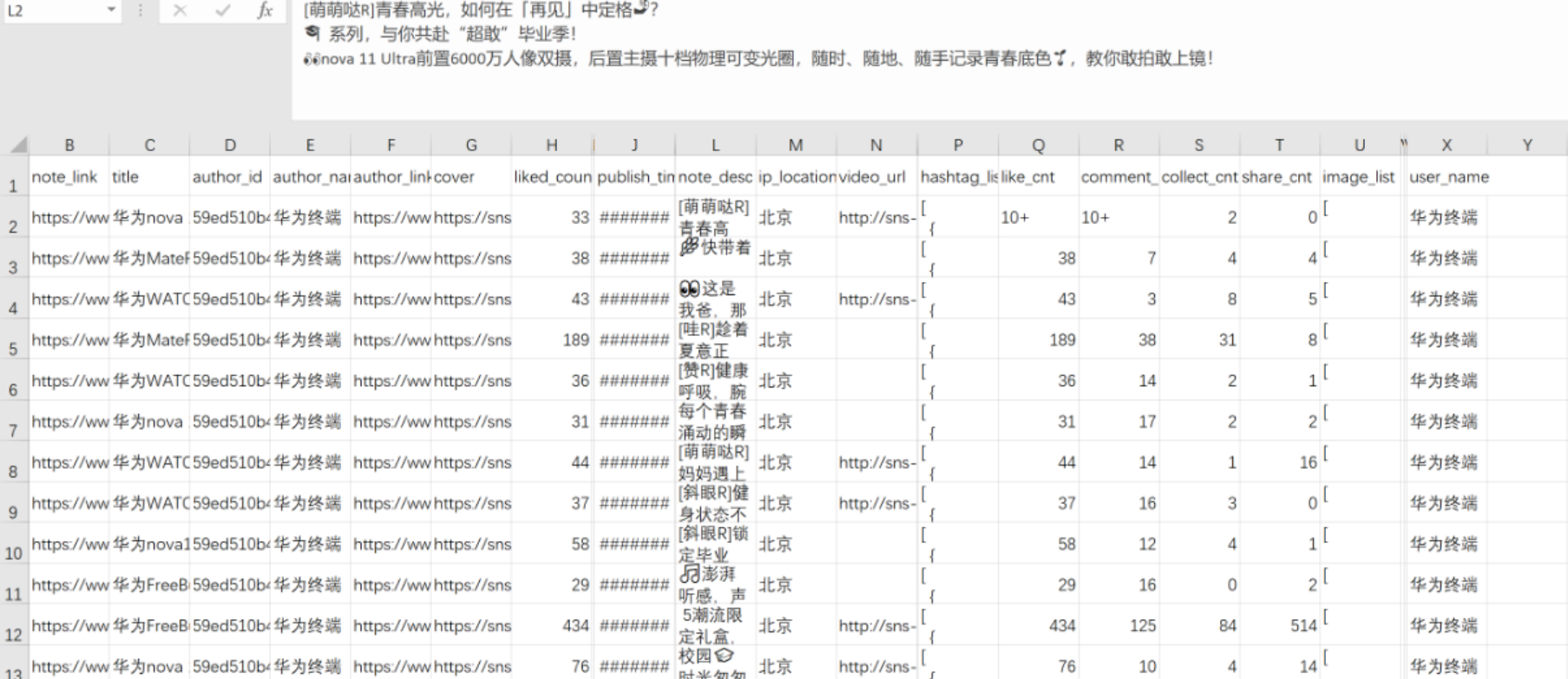Select the video_url link cell in row 4
The height and width of the screenshot is (679, 1568).
876,299
